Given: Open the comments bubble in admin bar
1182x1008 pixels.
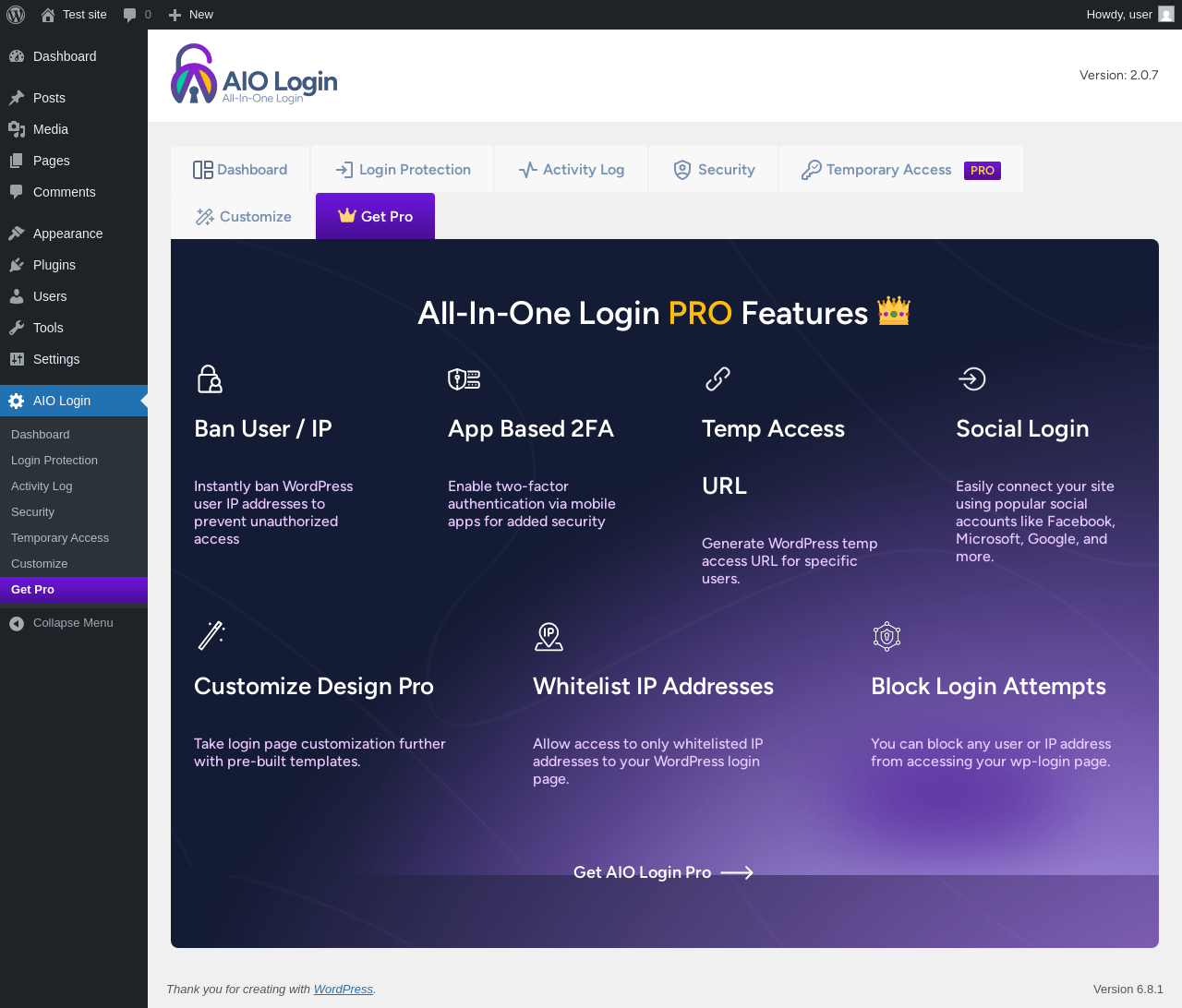Looking at the screenshot, I should pos(137,15).
